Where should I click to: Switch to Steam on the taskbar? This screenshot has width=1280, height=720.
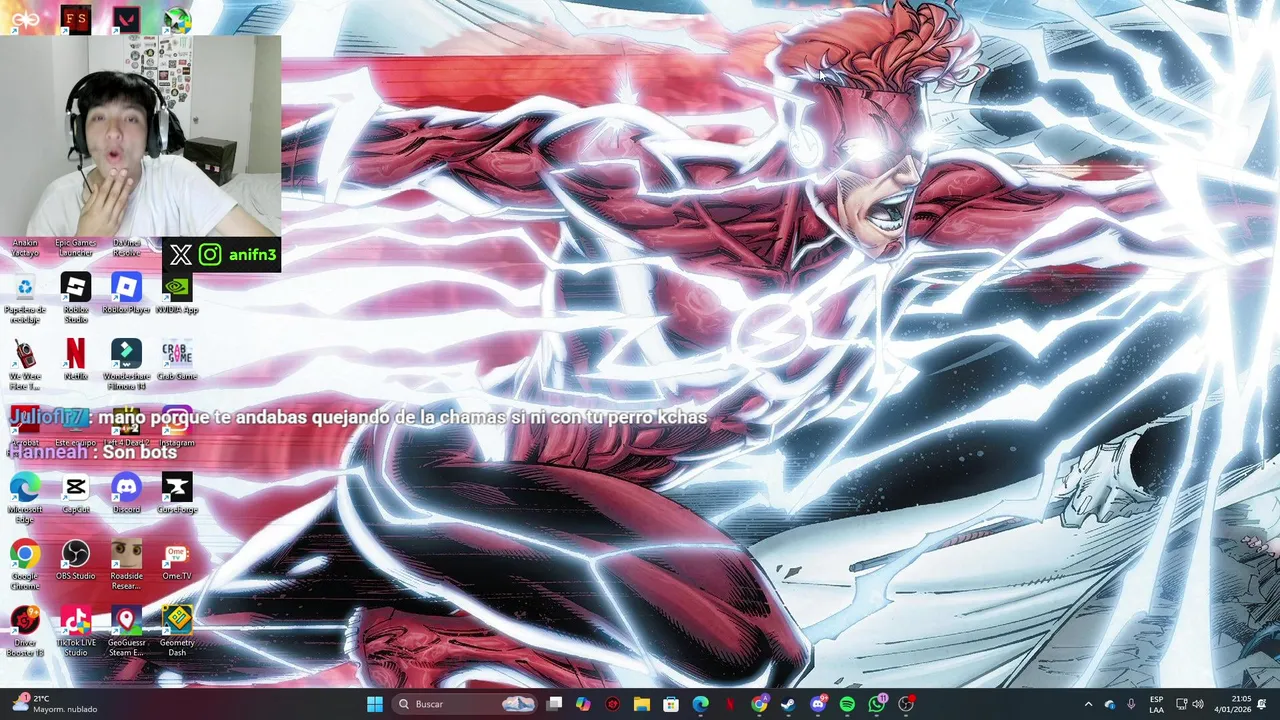point(788,704)
